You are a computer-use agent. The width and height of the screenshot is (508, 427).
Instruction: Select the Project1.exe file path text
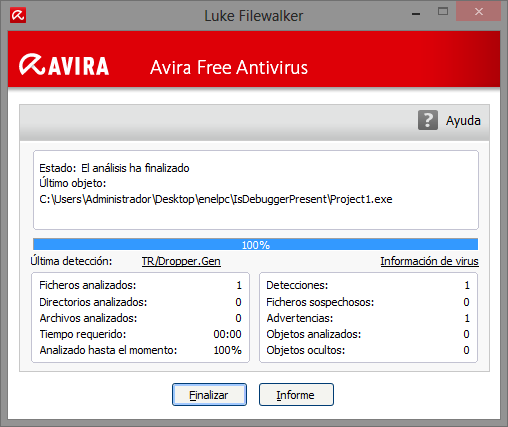(x=216, y=199)
